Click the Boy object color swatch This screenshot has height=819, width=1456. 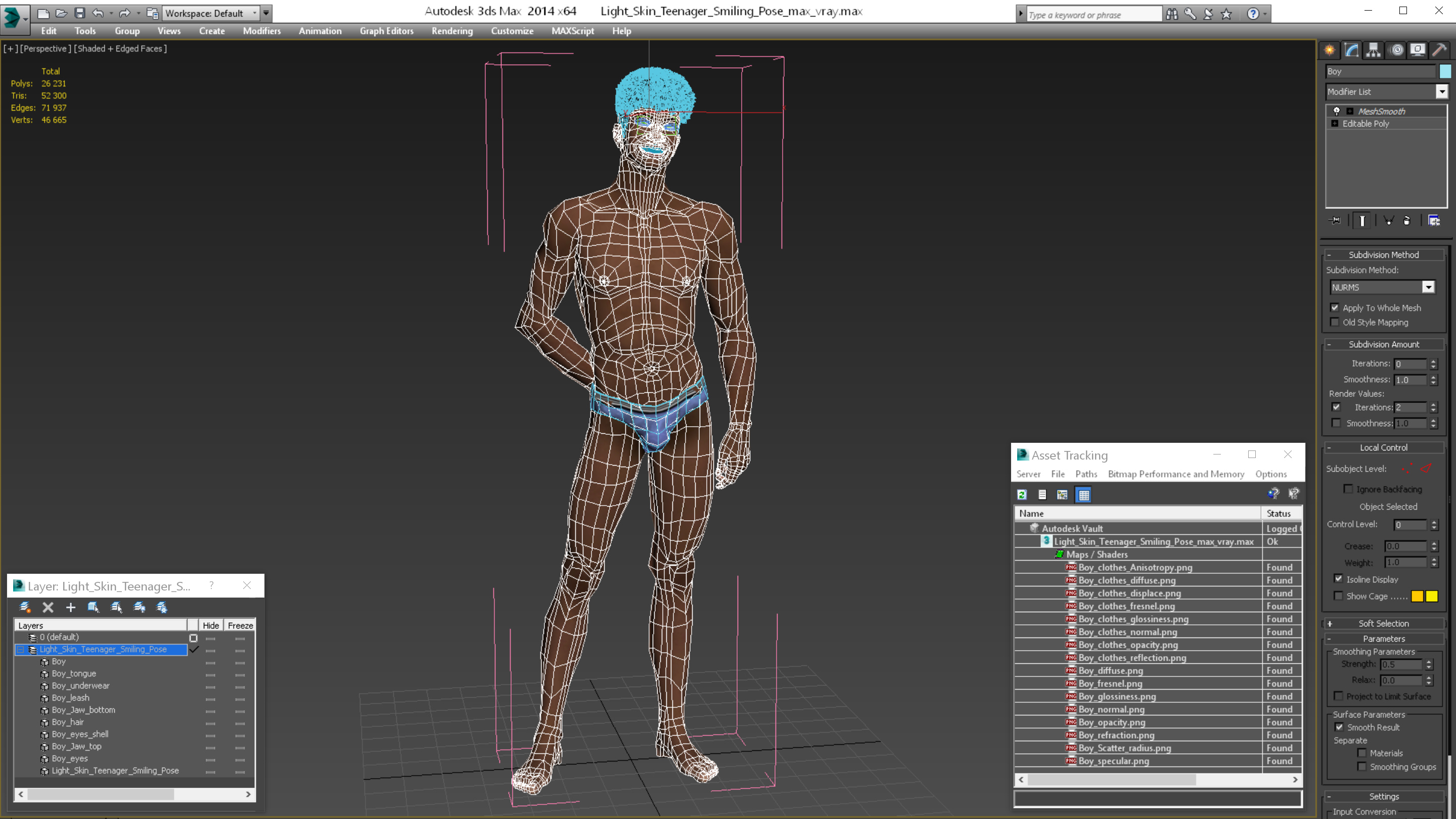click(1445, 71)
